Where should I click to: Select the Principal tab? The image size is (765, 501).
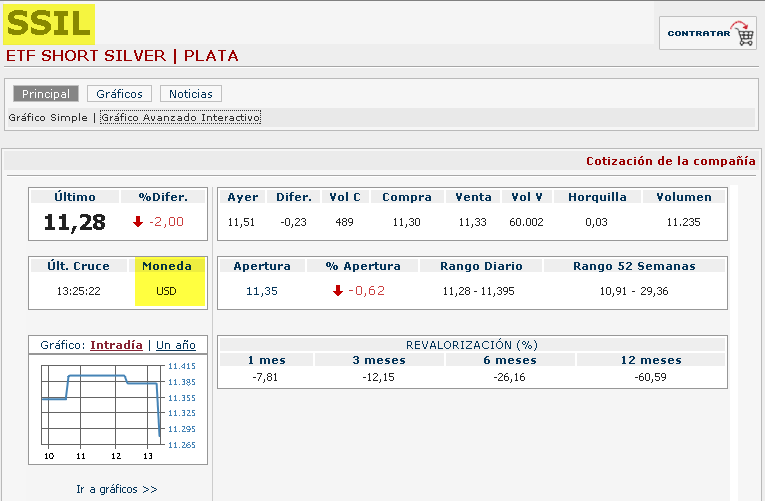[46, 94]
